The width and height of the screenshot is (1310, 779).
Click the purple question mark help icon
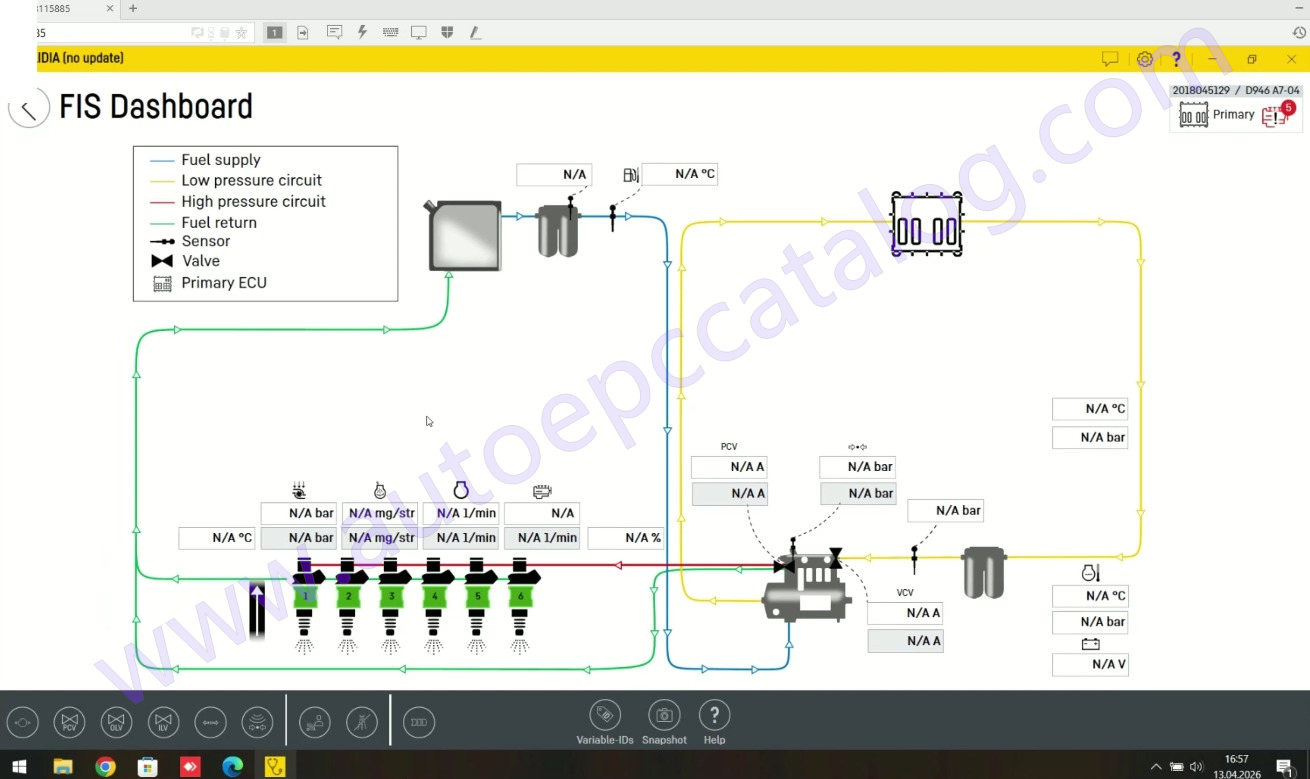pos(1176,59)
